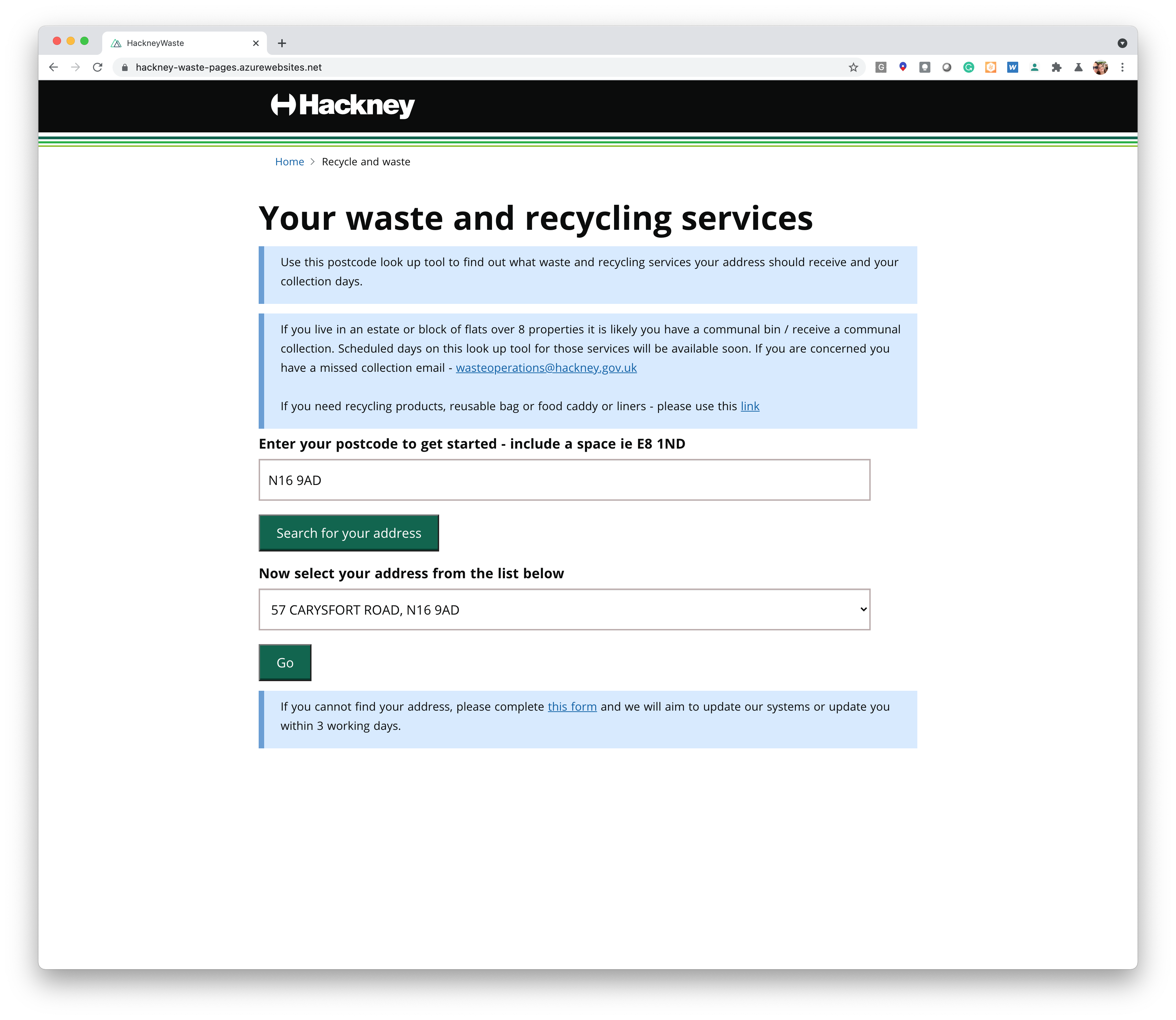Open the Chrome profile avatar
Viewport: 1176px width, 1020px height.
1100,67
